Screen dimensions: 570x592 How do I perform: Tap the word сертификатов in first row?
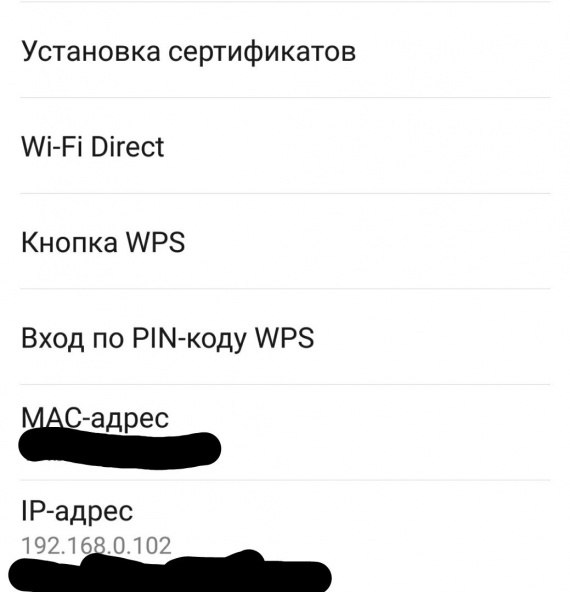tap(262, 52)
